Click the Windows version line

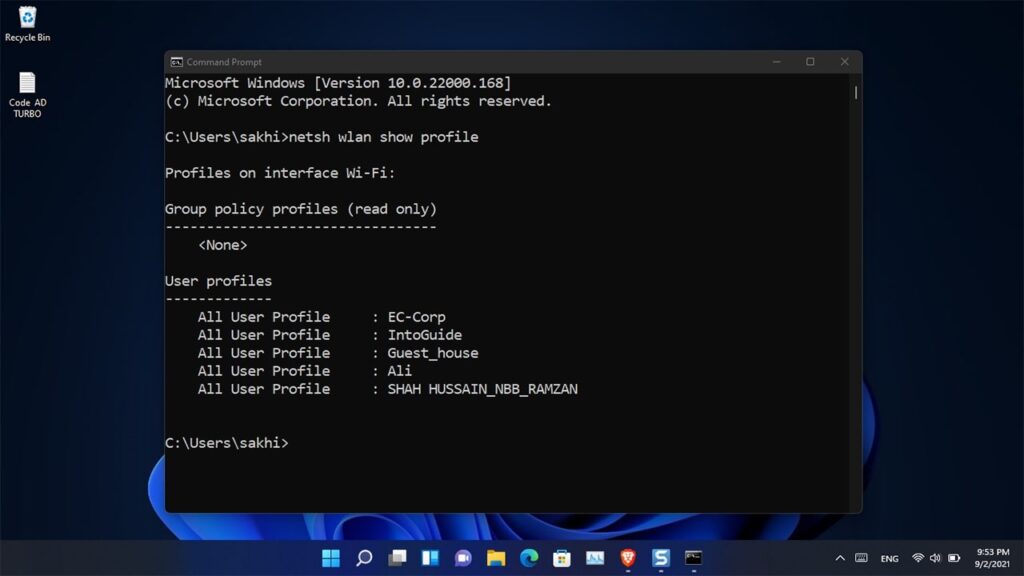tap(338, 84)
